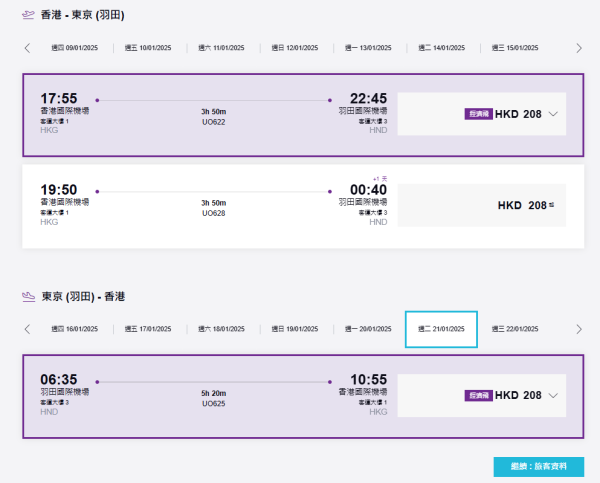The width and height of the screenshot is (600, 483).
Task: Go to previous week of outbound dates
Action: (x=27, y=48)
